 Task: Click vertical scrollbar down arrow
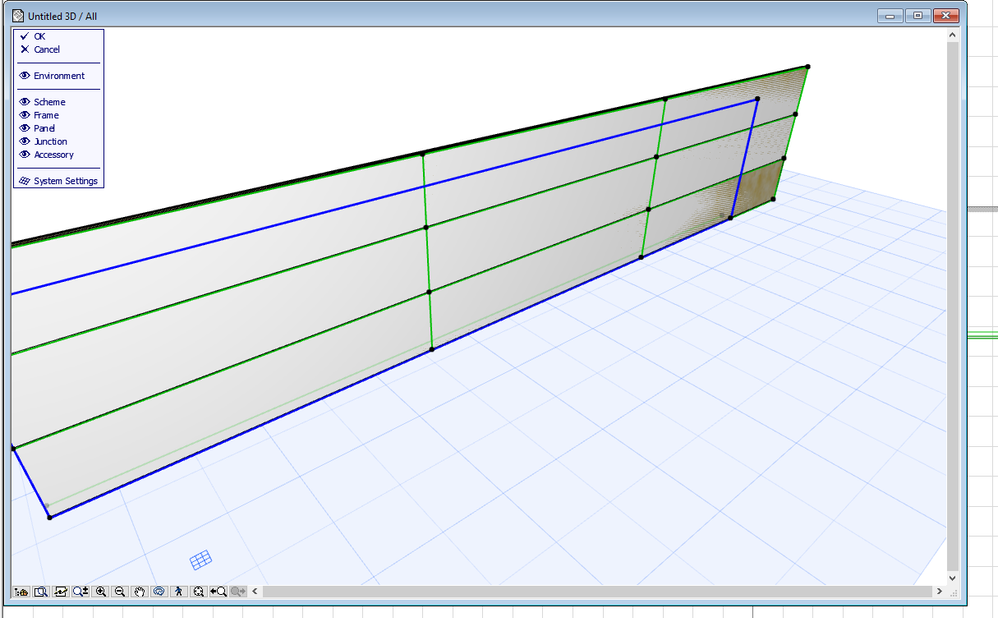(952, 578)
